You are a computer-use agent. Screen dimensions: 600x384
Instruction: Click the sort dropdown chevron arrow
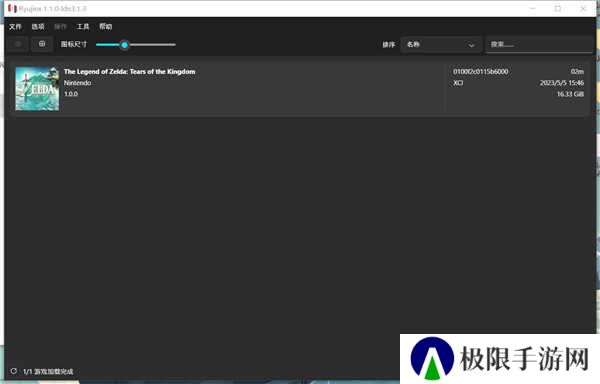click(x=471, y=45)
